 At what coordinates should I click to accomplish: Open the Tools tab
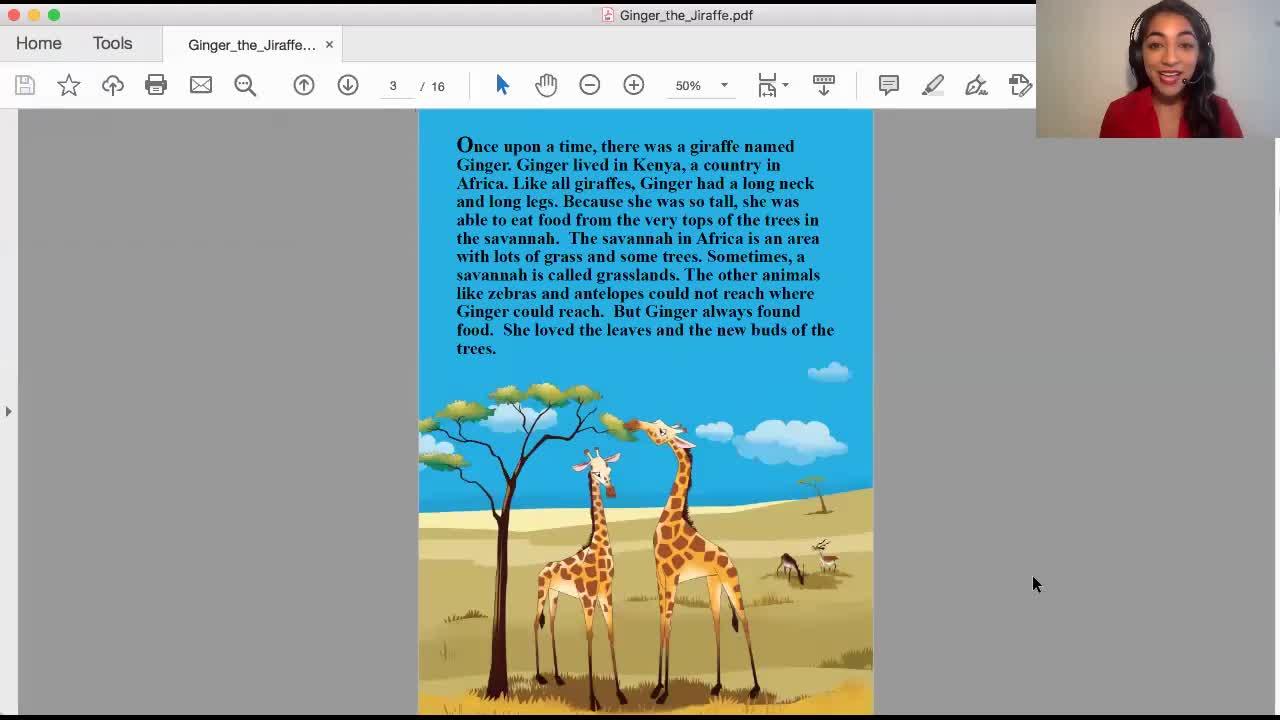click(112, 44)
